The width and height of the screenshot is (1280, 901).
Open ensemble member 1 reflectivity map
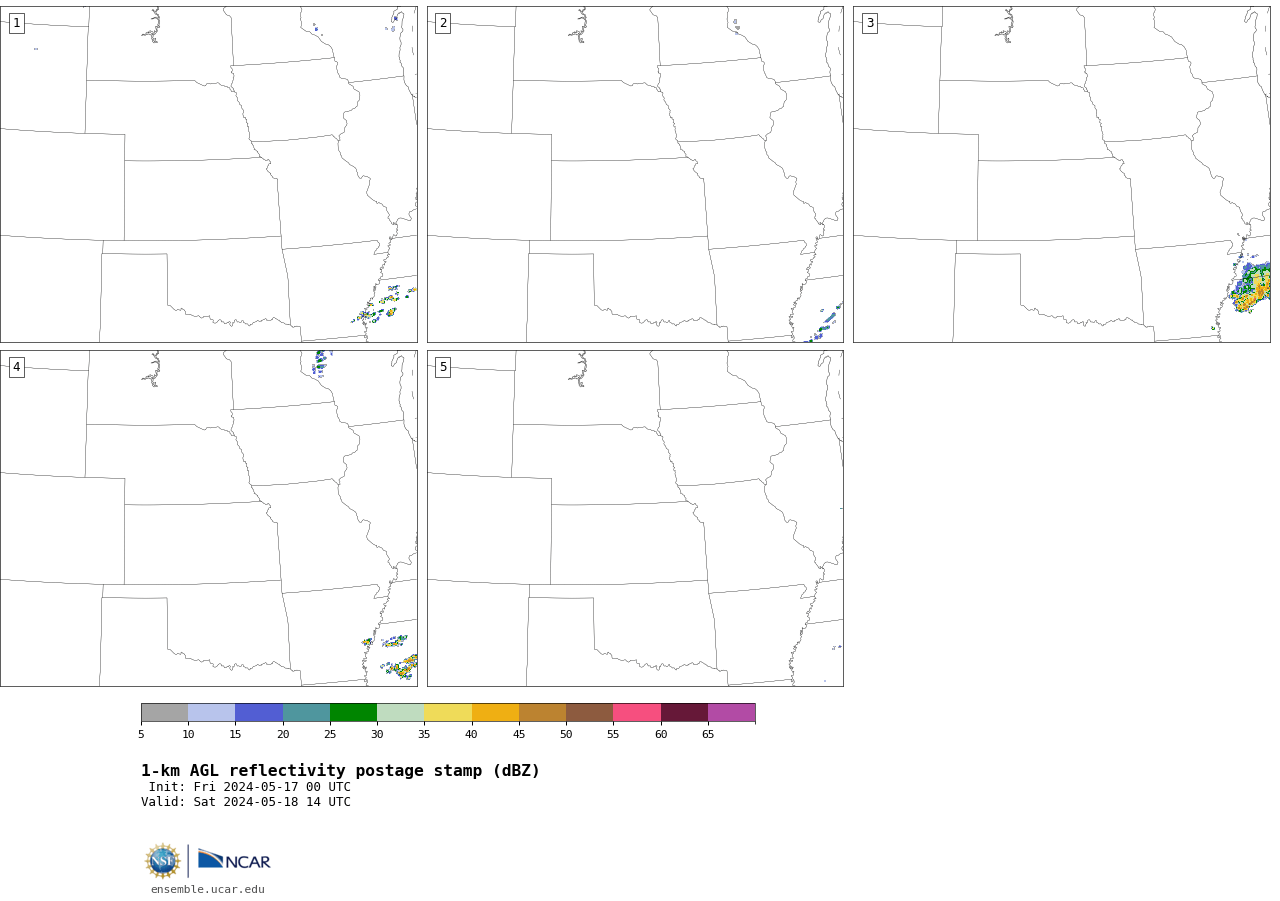coord(209,174)
